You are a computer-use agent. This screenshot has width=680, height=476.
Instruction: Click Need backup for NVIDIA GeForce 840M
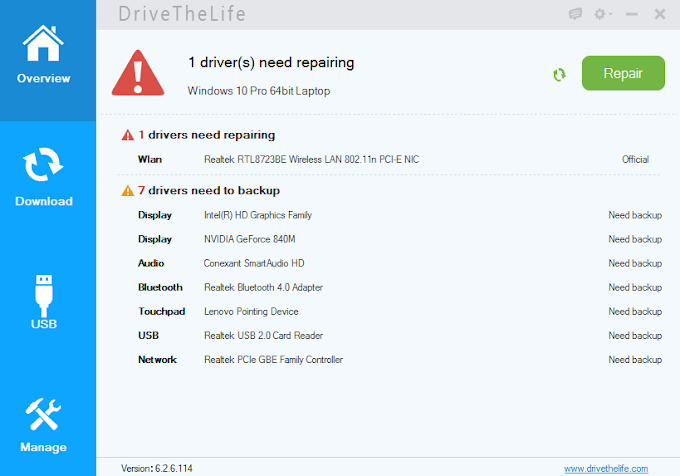(635, 239)
